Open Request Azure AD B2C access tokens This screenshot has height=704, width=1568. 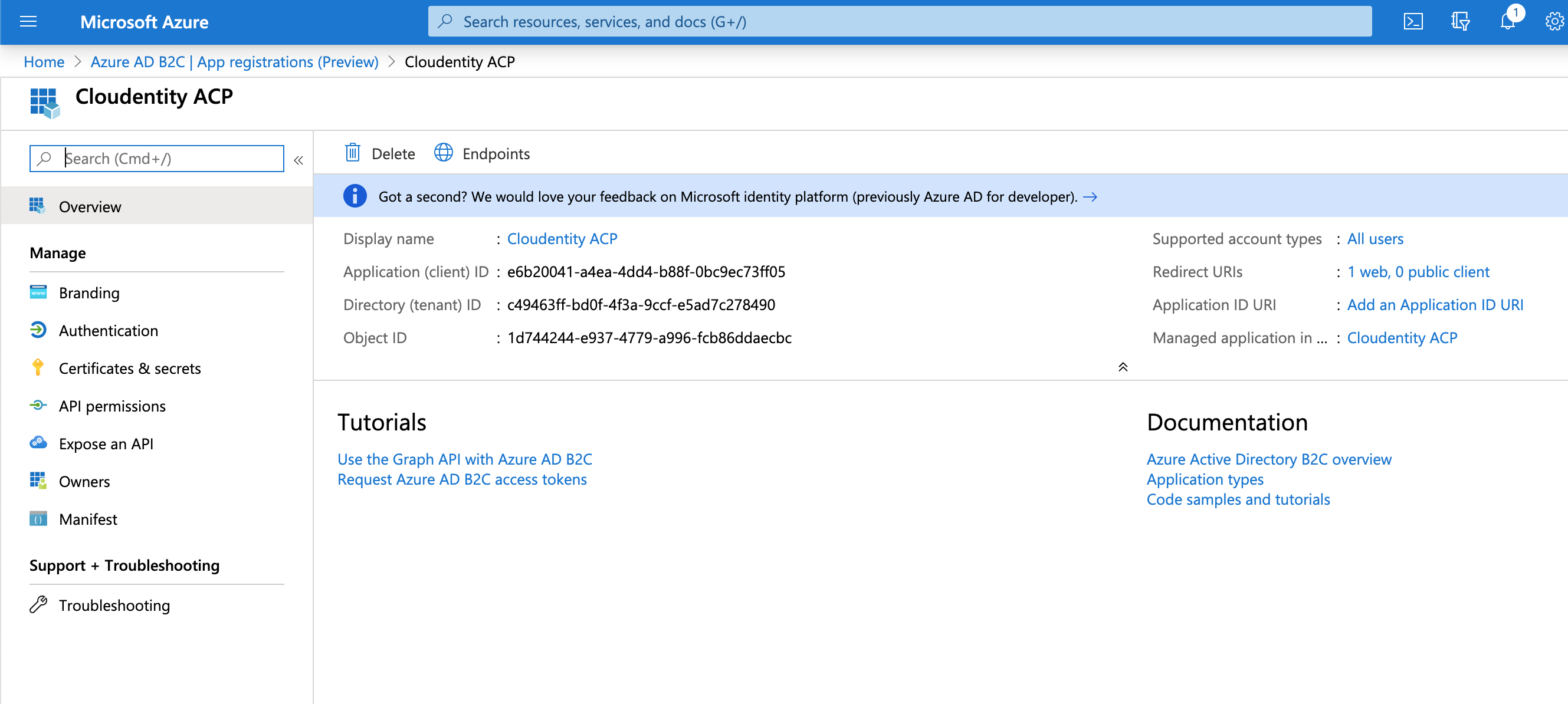click(462, 479)
